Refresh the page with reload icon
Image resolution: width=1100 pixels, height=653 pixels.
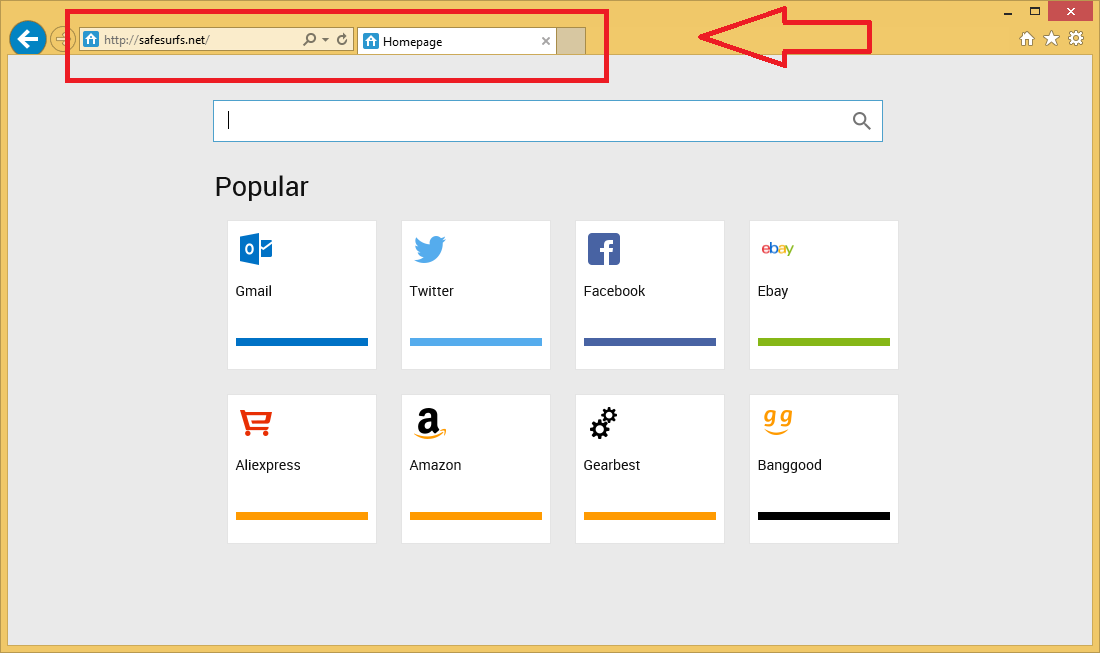coord(342,40)
